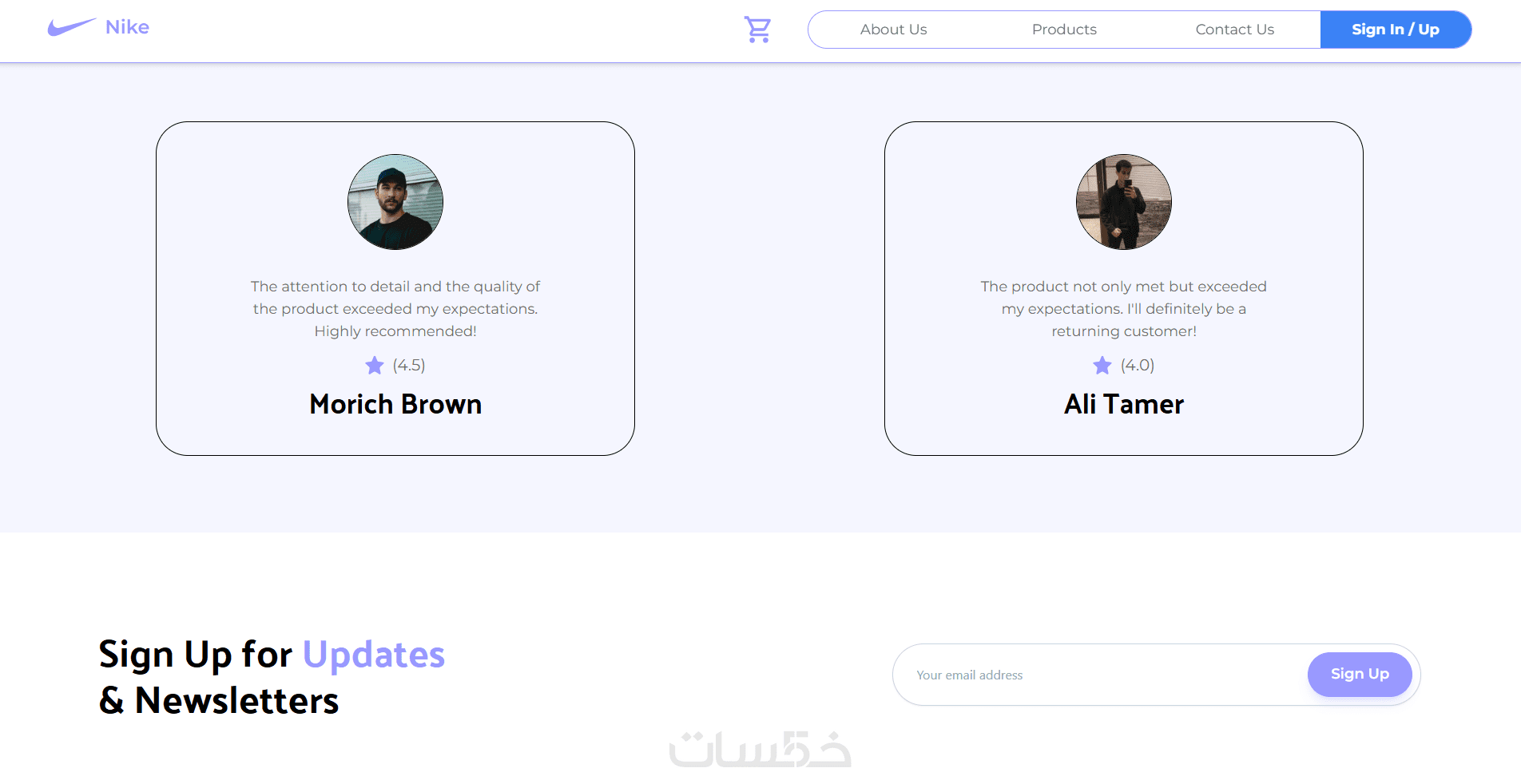The image size is (1521, 784).
Task: Go to the Products menu item
Action: [1064, 30]
